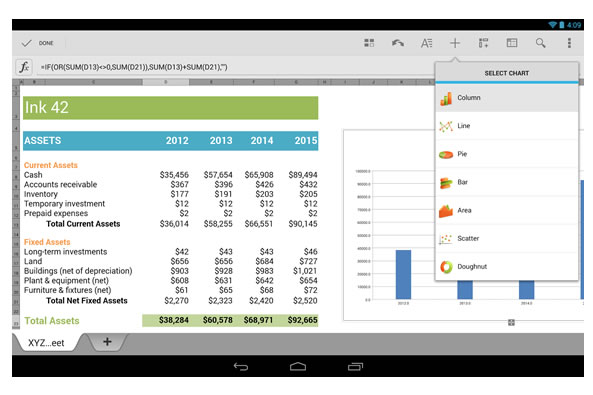This screenshot has height=395, width=593.
Task: Choose Line chart type
Action: [x=507, y=126]
